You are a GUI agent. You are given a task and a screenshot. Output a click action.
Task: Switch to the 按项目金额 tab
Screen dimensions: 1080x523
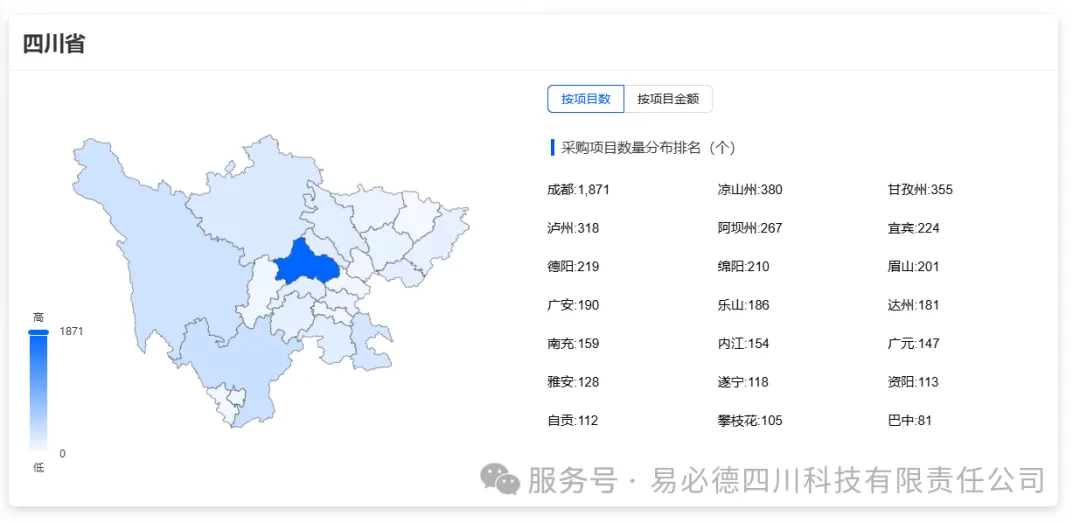pyautogui.click(x=668, y=99)
